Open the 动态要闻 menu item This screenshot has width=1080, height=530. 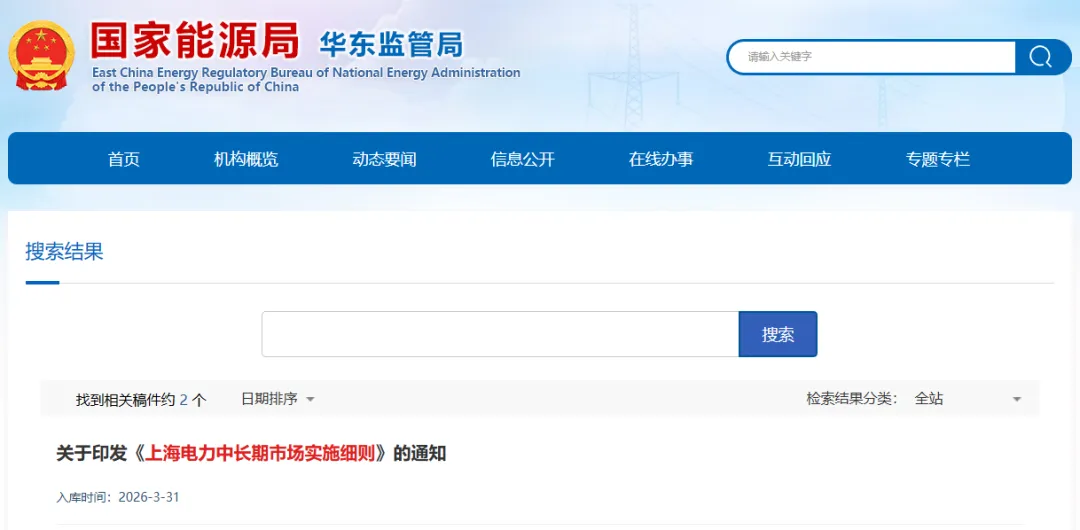click(384, 159)
